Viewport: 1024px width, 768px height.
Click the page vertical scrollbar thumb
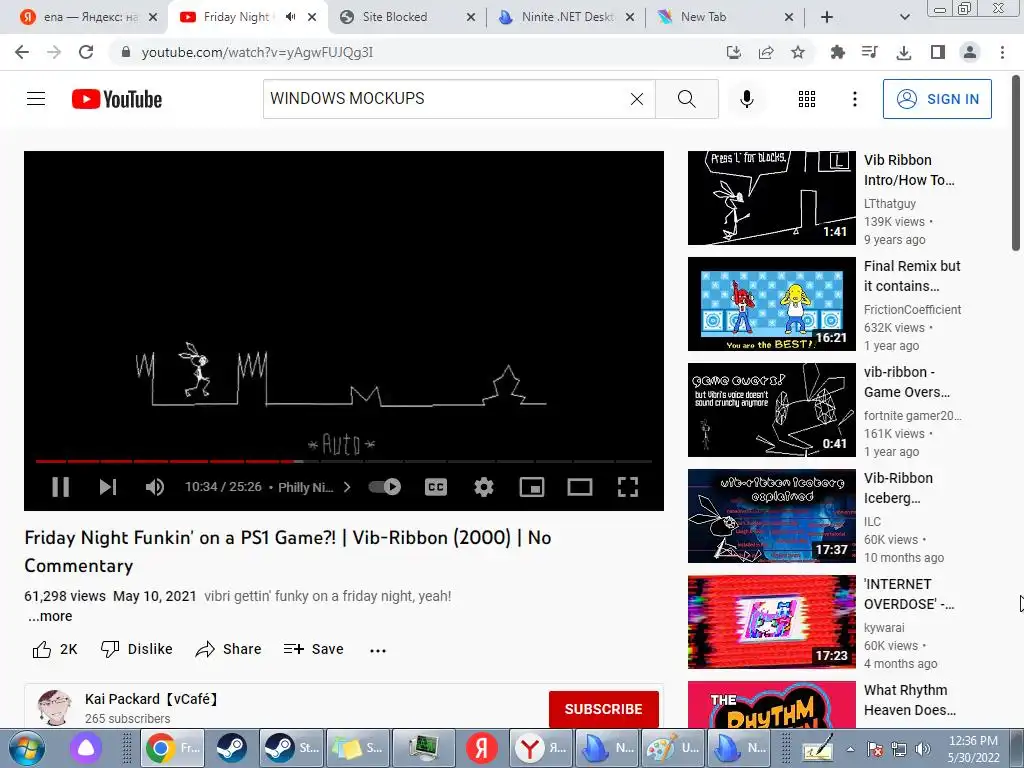(1016, 163)
